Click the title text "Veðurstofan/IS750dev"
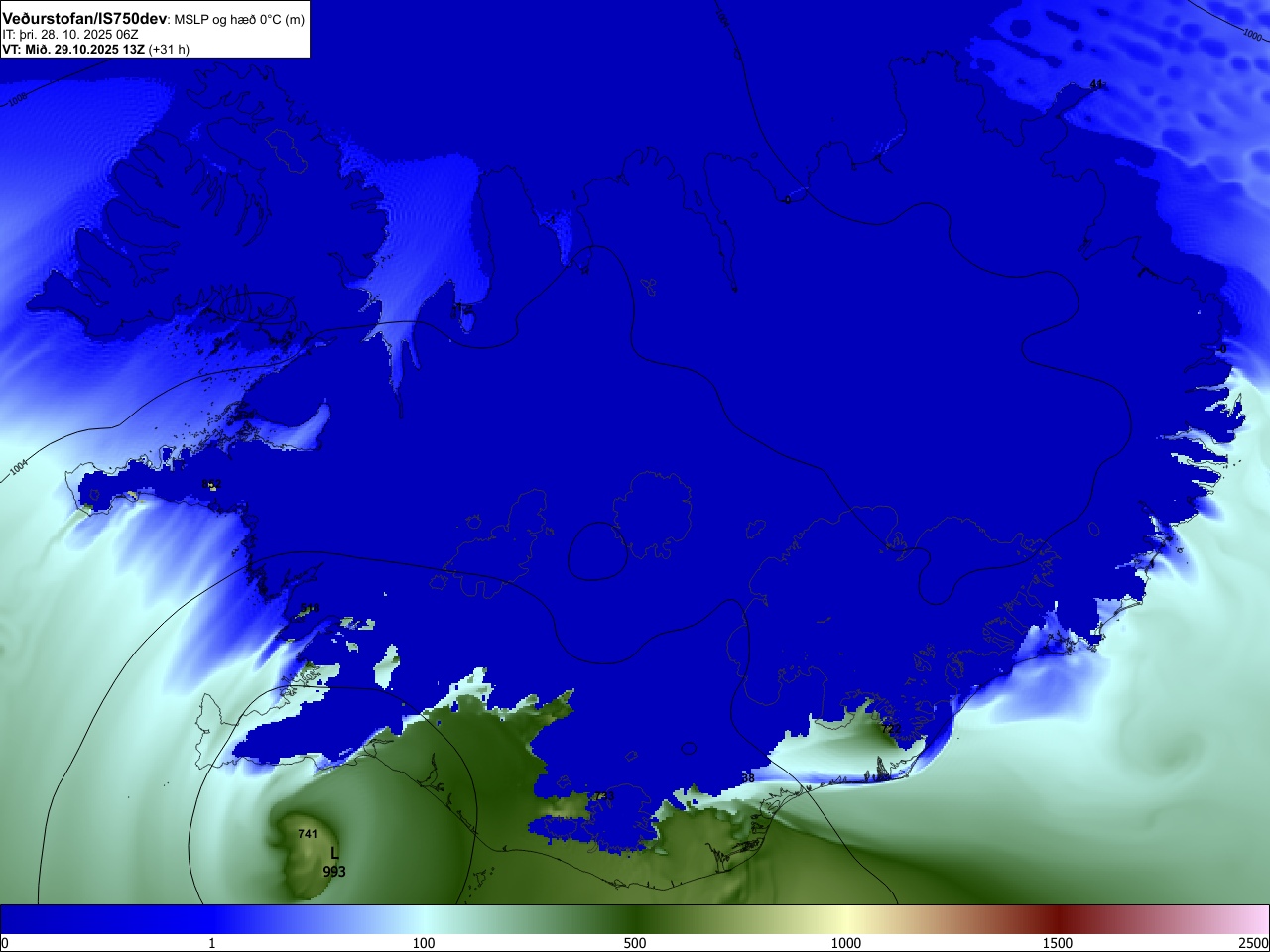 click(84, 18)
